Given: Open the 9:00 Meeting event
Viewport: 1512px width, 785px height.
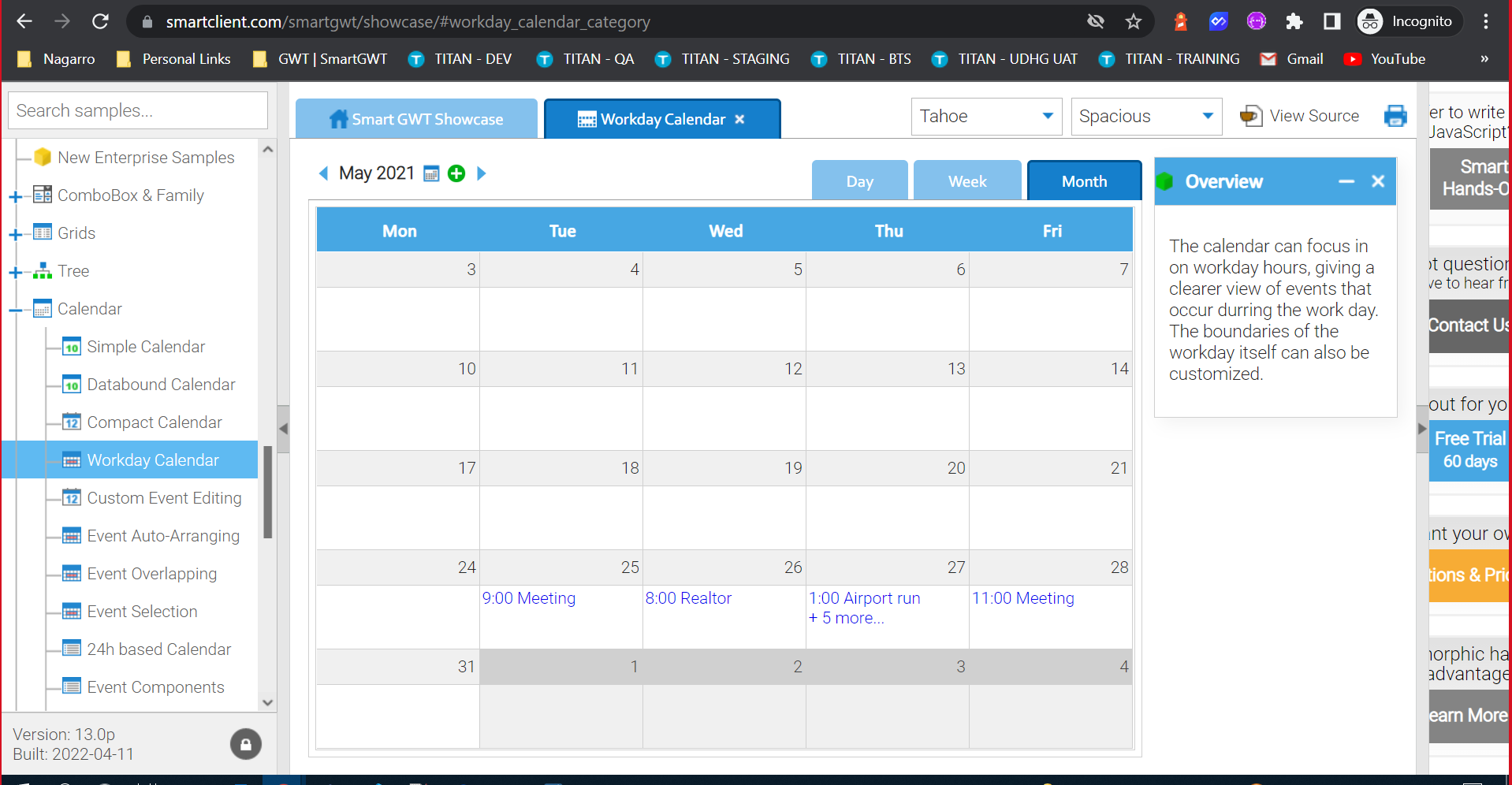Looking at the screenshot, I should click(529, 598).
